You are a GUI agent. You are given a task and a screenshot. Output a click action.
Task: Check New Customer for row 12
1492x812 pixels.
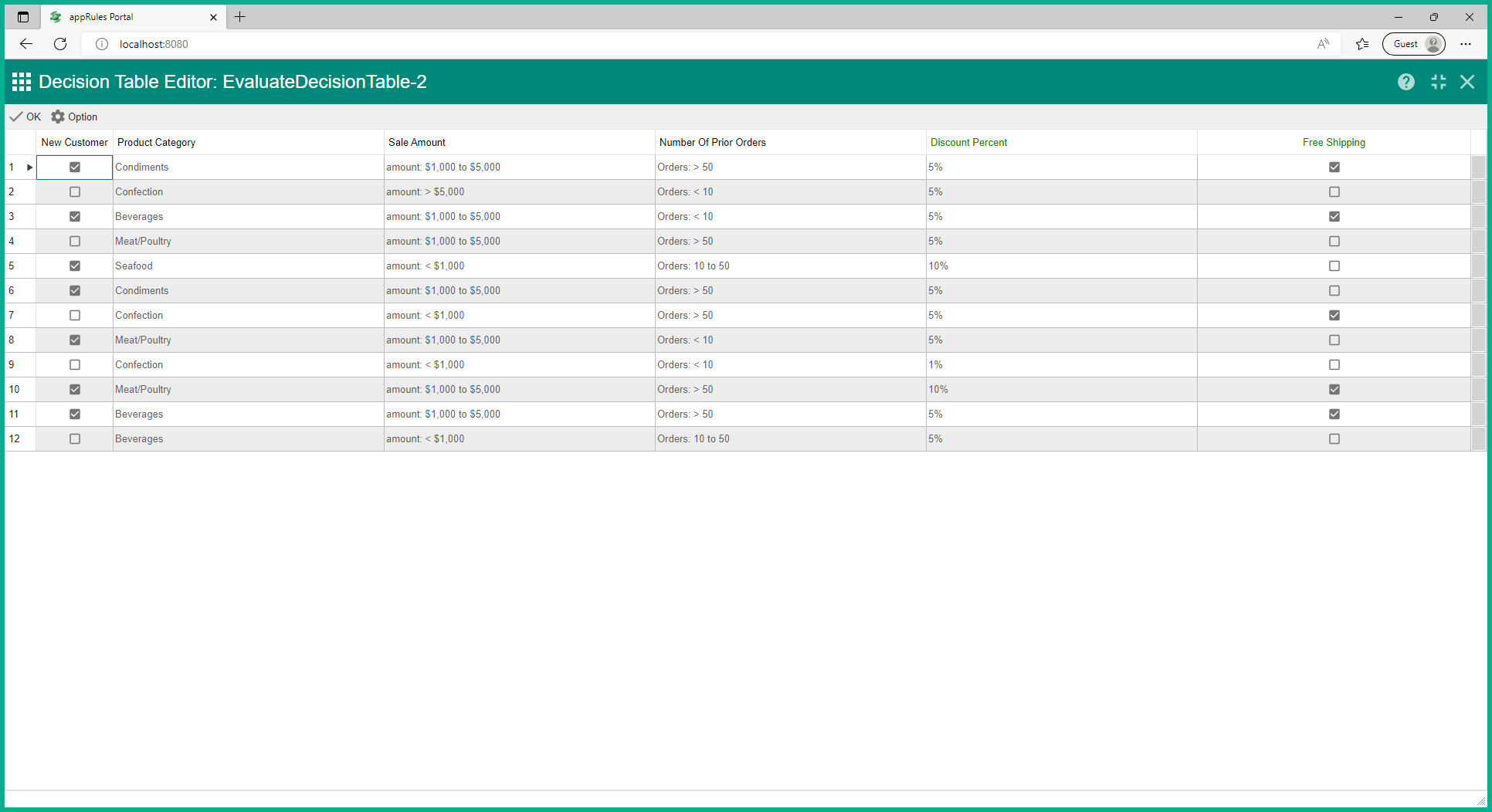[x=75, y=438]
